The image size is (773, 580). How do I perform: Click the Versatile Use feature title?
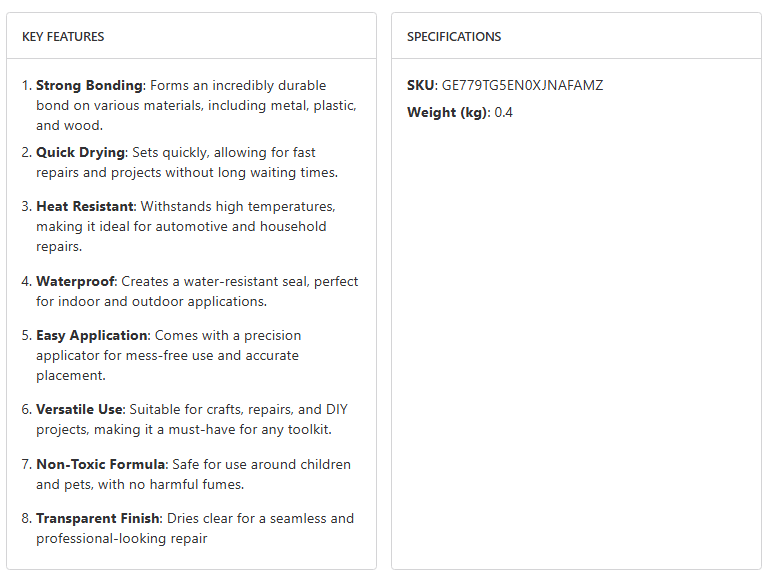(80, 410)
